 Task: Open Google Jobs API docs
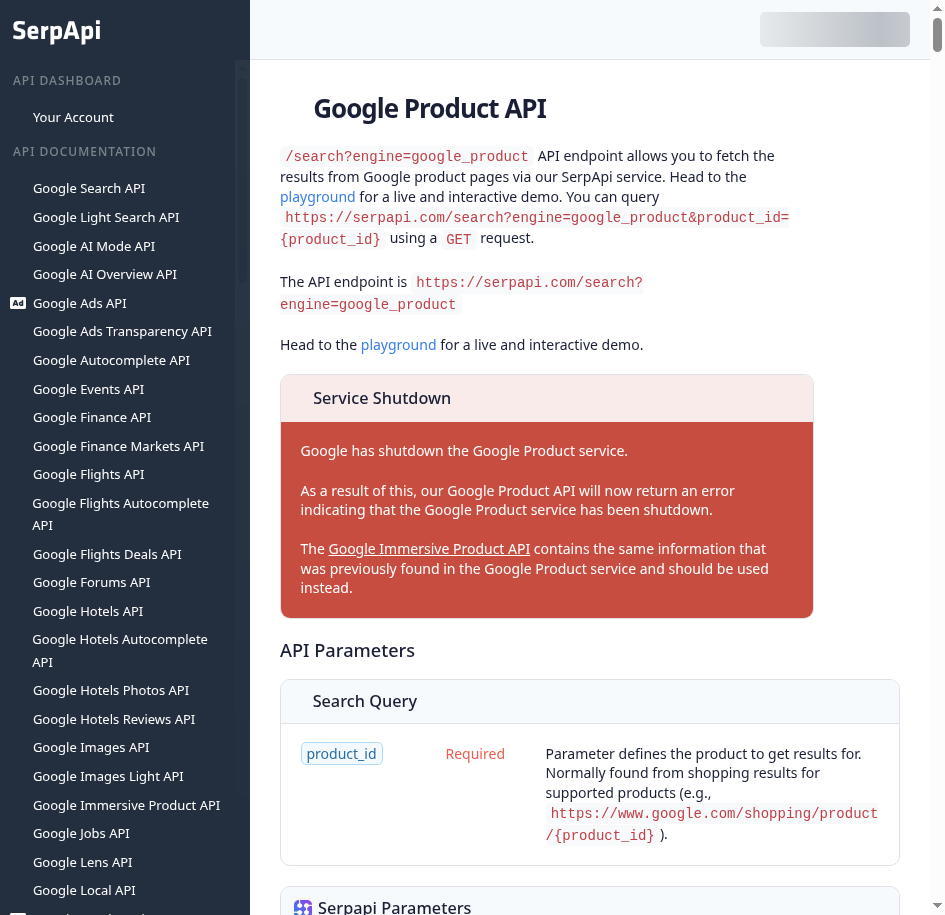pos(81,834)
